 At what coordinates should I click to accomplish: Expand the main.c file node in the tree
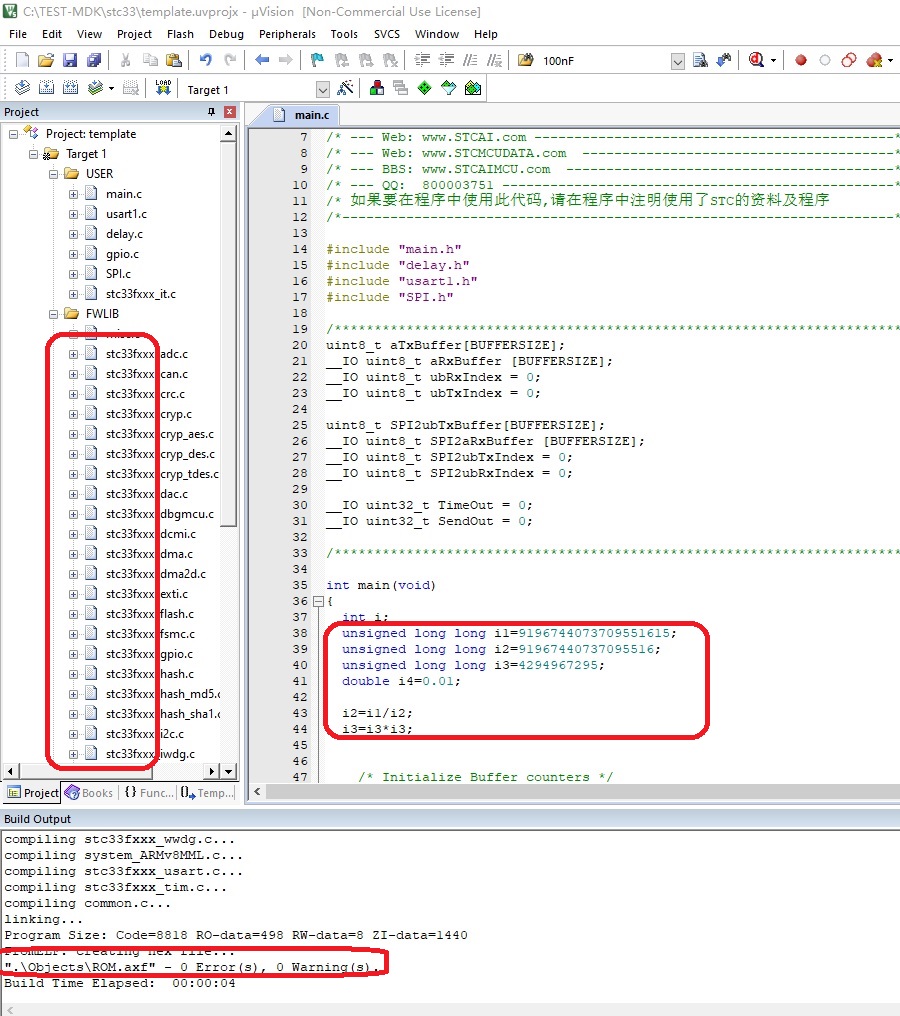[73, 194]
